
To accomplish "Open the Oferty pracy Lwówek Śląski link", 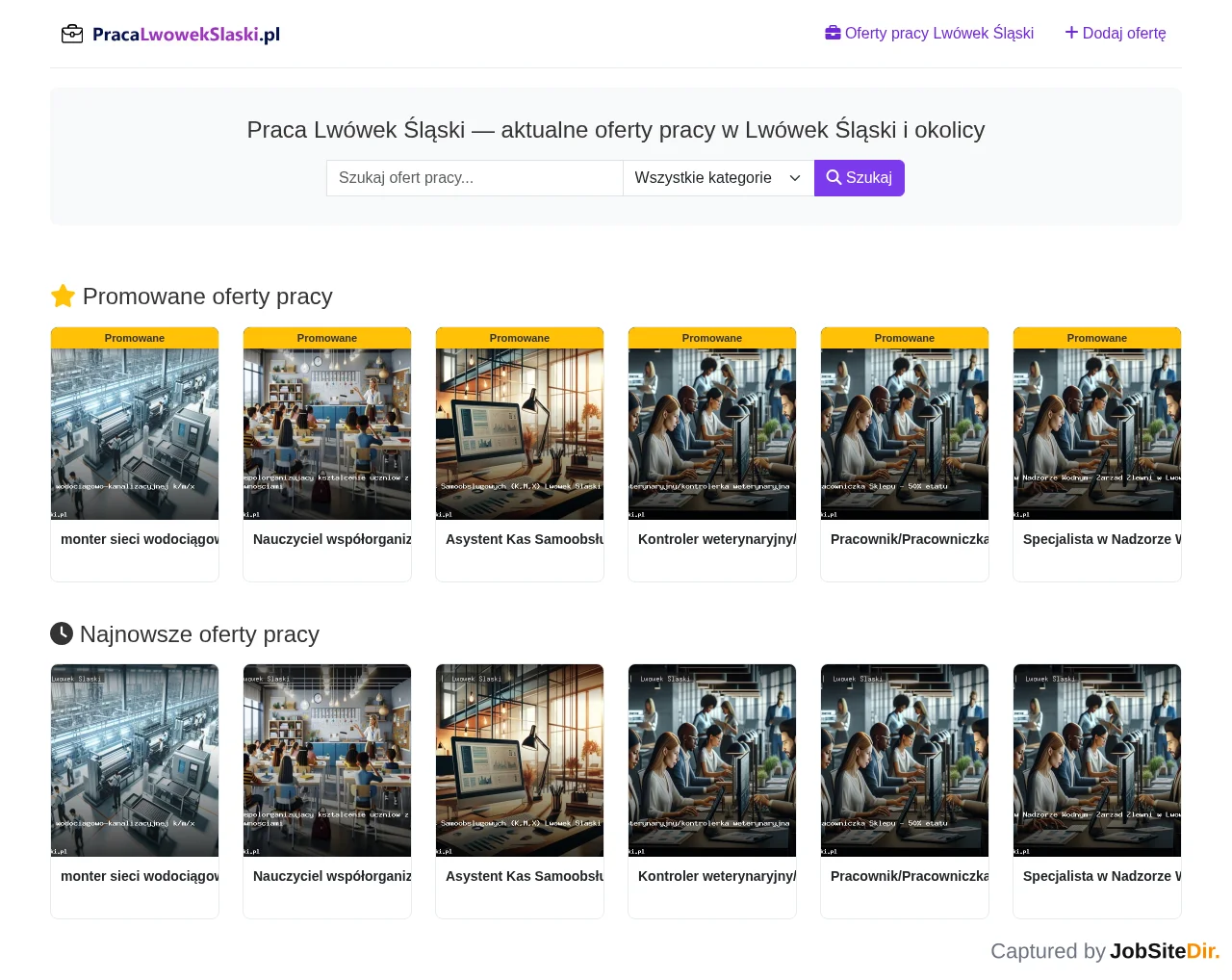I will tap(930, 34).
